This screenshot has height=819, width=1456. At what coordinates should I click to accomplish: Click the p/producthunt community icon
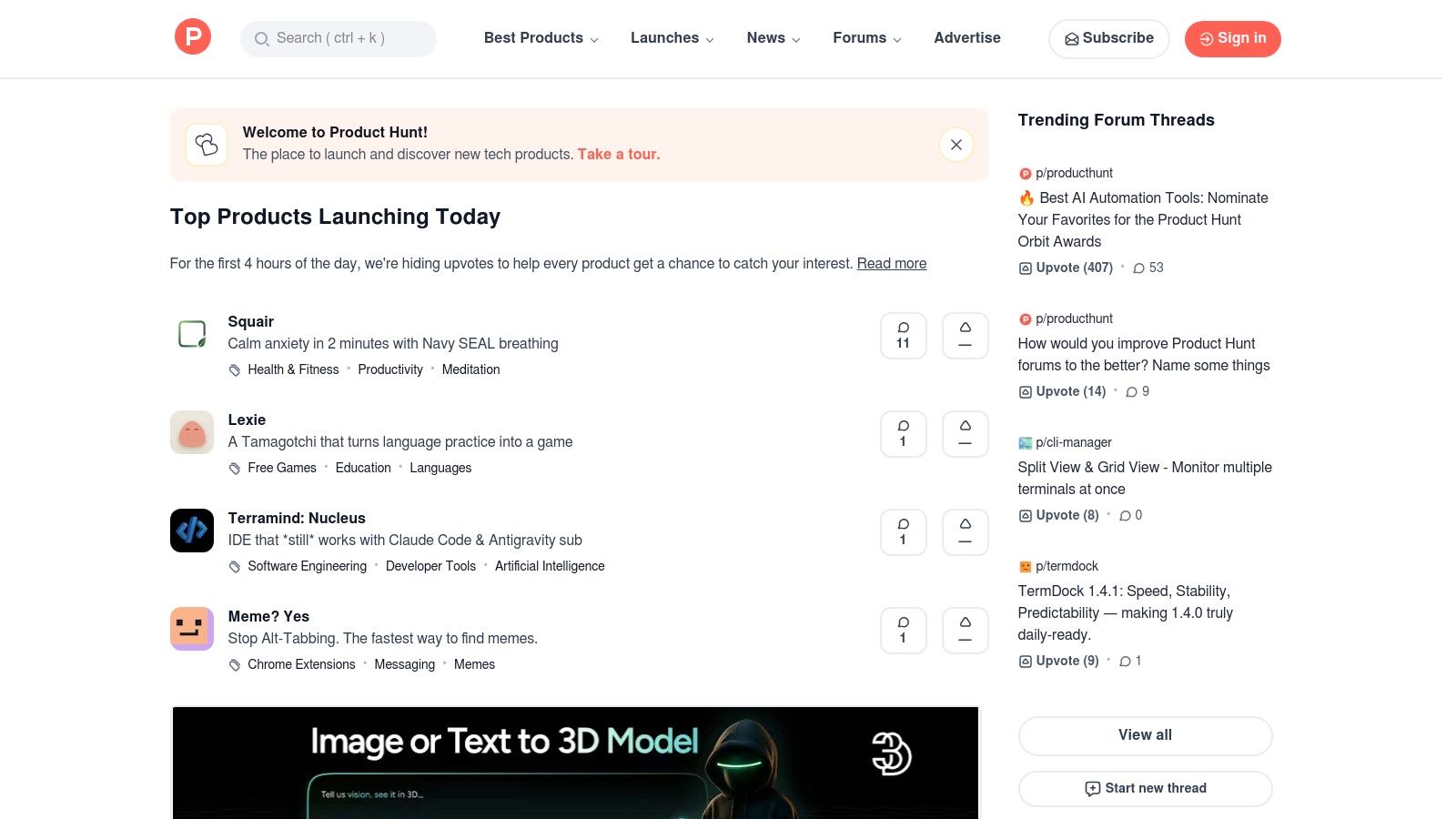(x=1026, y=173)
